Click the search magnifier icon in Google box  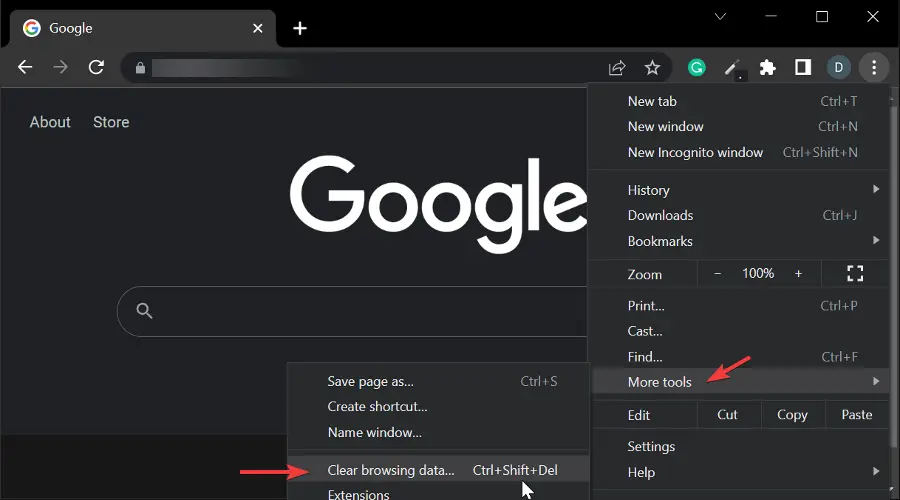tap(144, 311)
